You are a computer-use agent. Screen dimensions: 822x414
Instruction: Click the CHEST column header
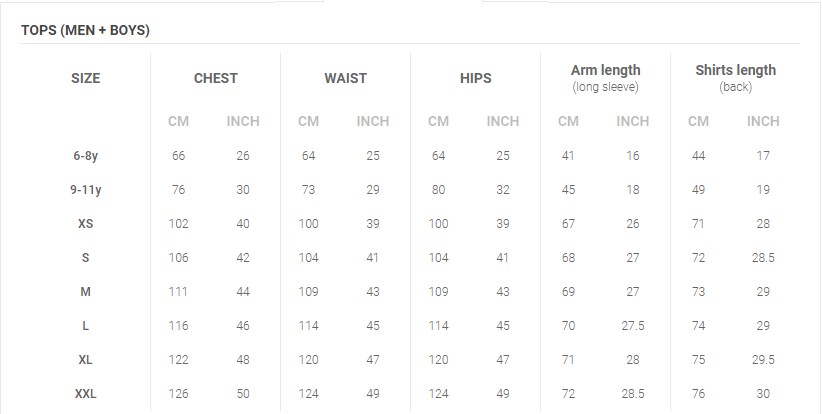click(x=216, y=78)
